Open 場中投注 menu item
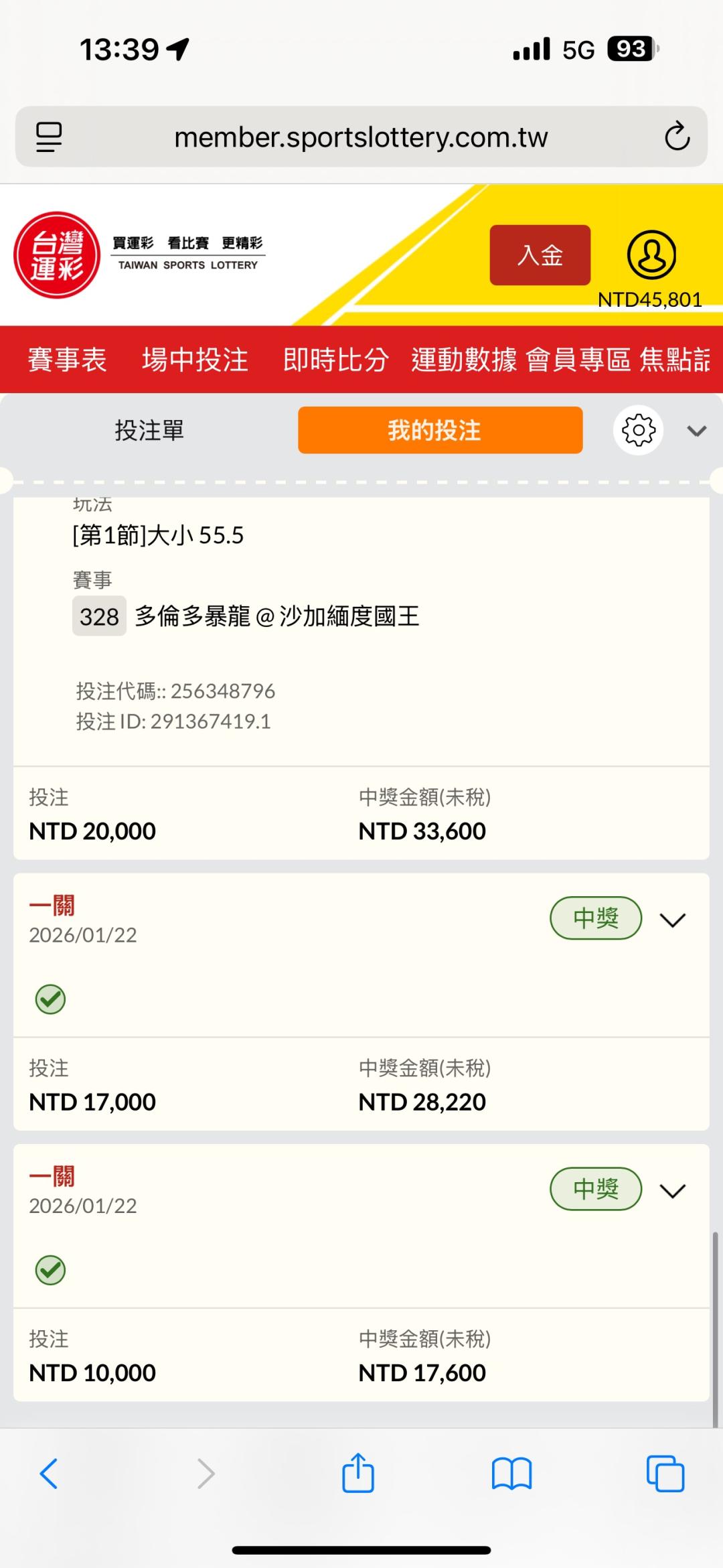Viewport: 723px width, 1568px height. [x=195, y=360]
